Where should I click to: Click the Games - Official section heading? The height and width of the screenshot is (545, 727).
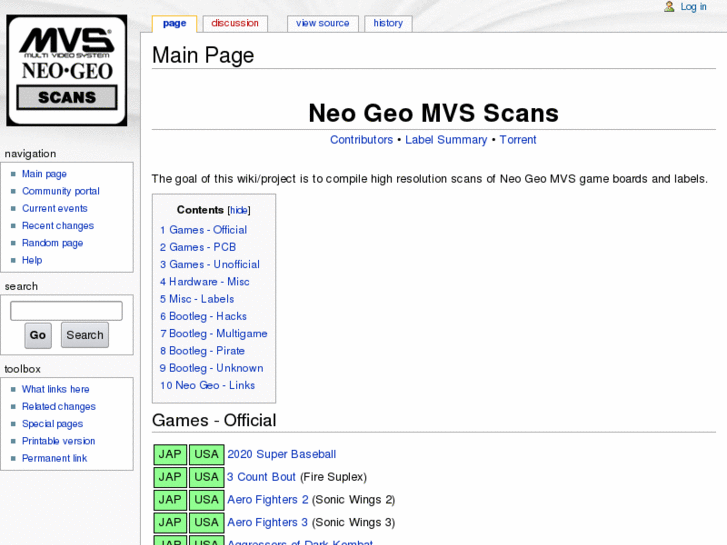[214, 420]
